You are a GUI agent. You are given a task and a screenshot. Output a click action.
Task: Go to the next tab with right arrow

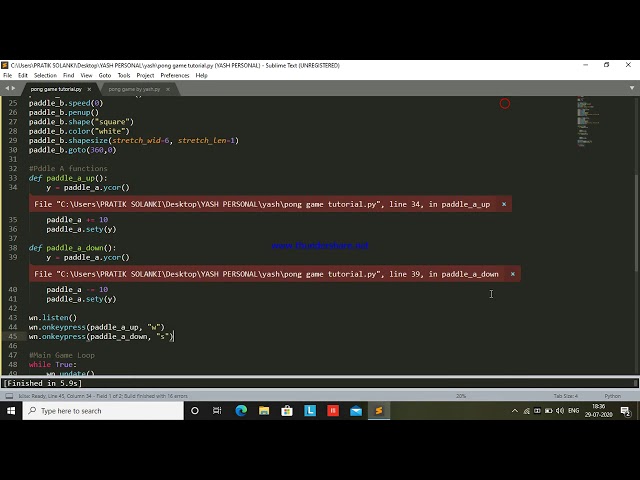click(13, 88)
